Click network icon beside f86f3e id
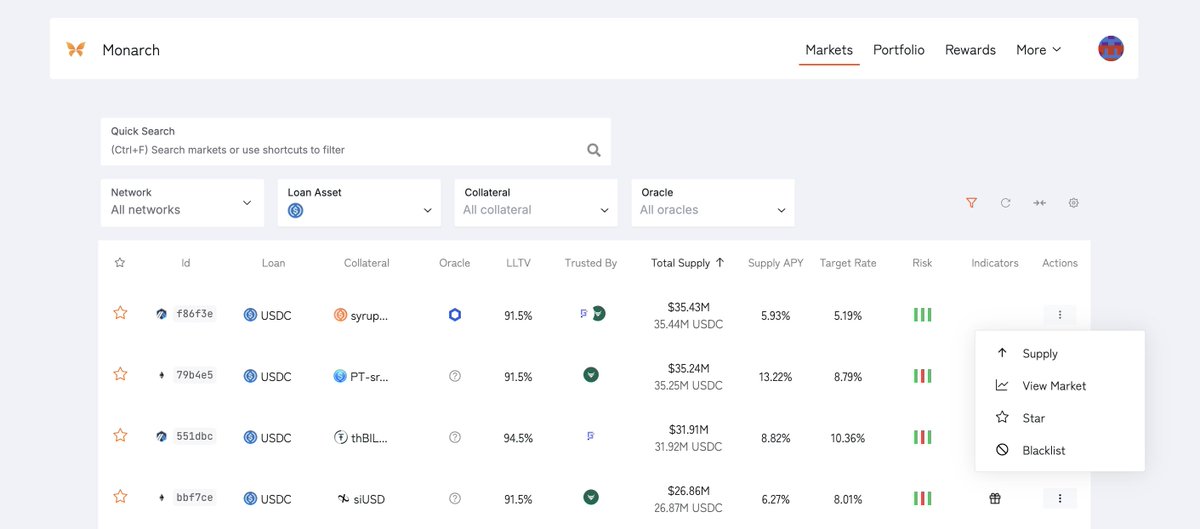 pyautogui.click(x=162, y=314)
